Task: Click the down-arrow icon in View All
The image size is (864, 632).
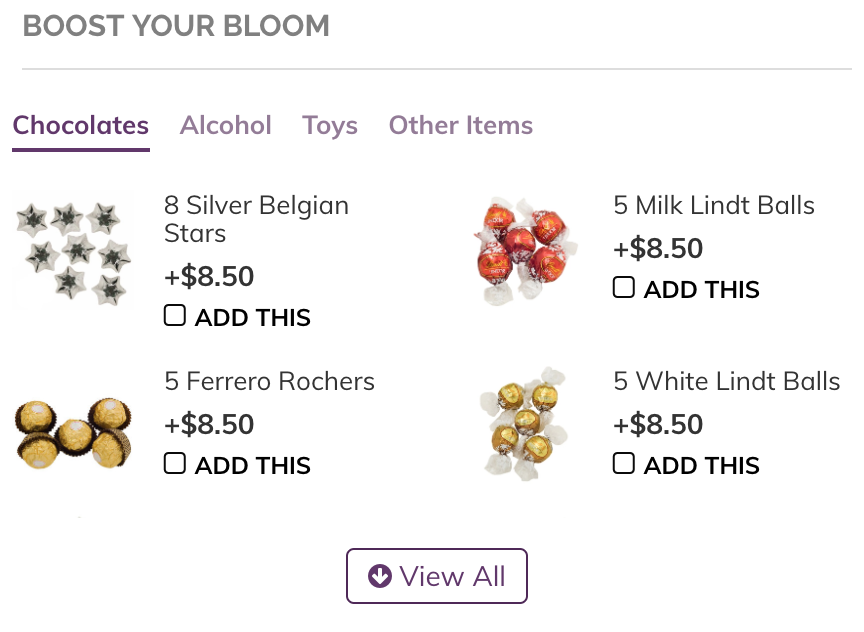Action: (379, 576)
